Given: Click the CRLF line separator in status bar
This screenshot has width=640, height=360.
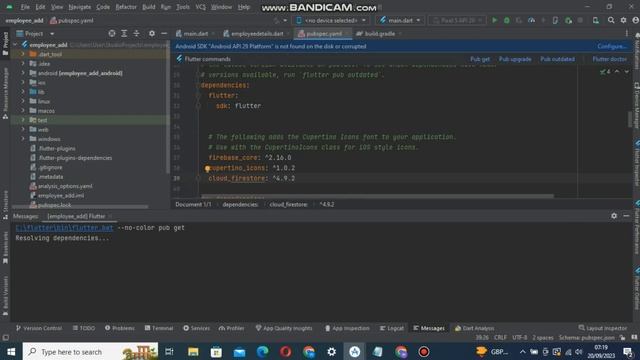Looking at the screenshot, I should [x=500, y=338].
